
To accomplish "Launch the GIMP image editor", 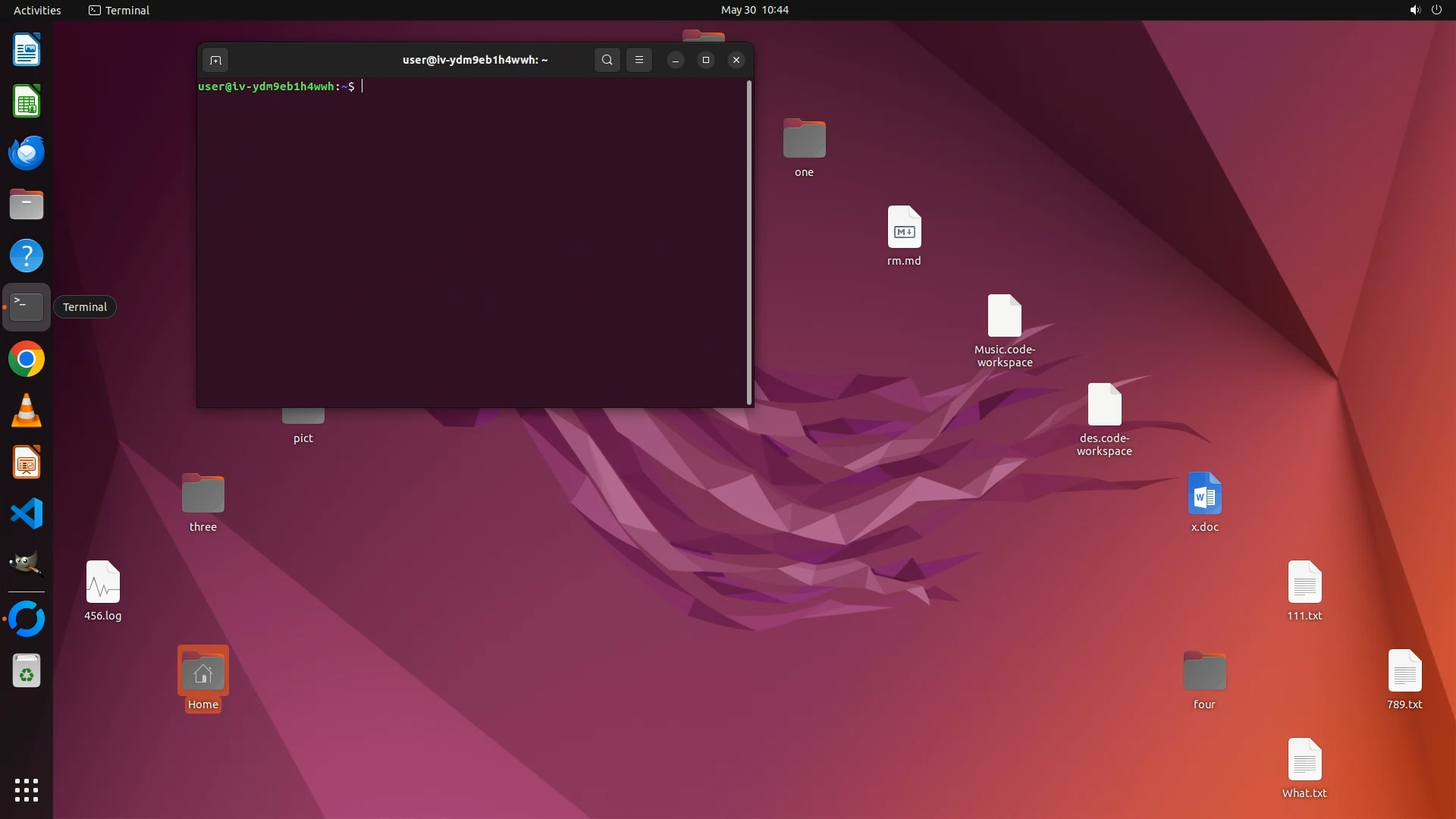I will click(x=27, y=564).
